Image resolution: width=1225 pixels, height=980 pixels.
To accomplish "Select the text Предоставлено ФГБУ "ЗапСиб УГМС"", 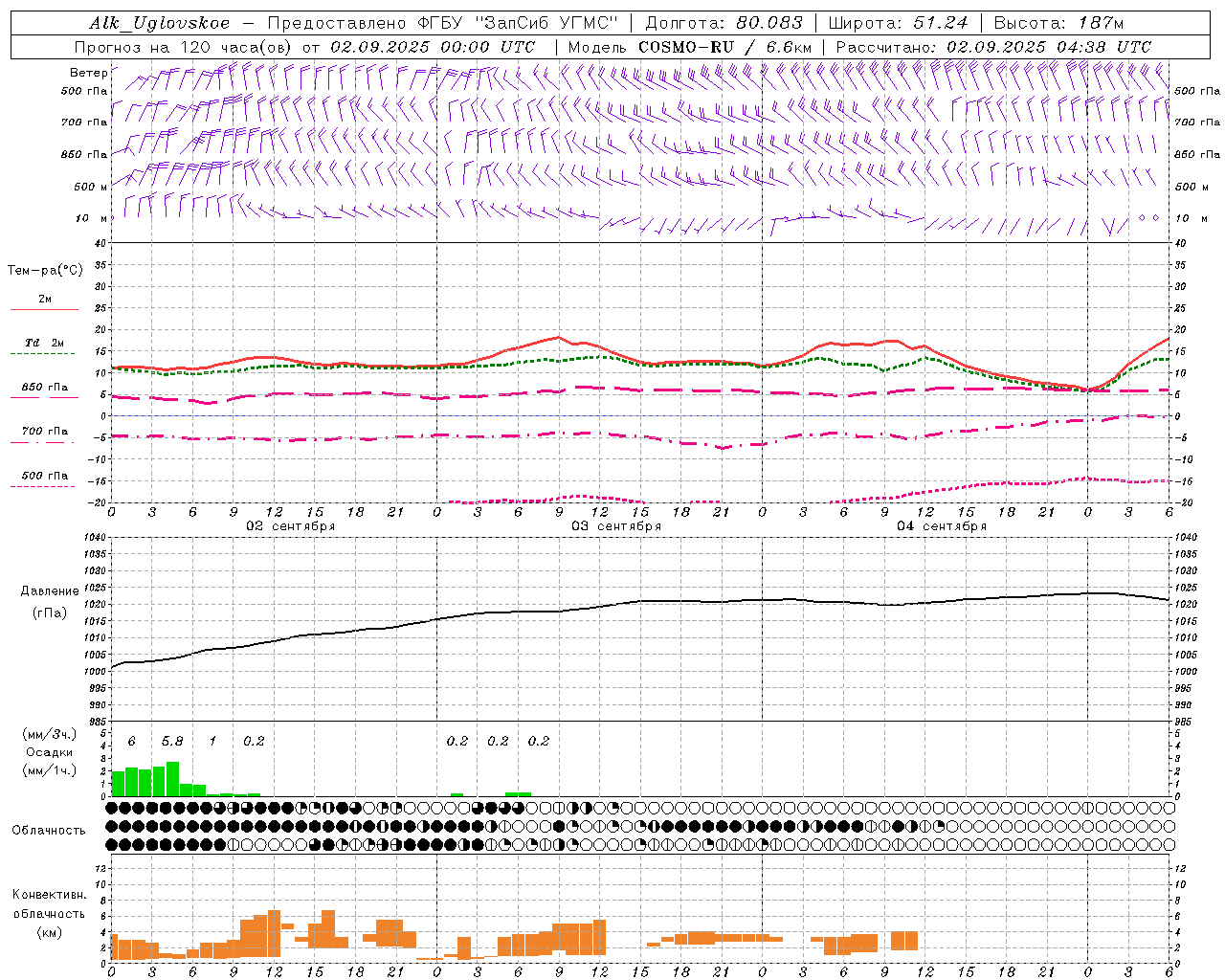I will tap(443, 24).
